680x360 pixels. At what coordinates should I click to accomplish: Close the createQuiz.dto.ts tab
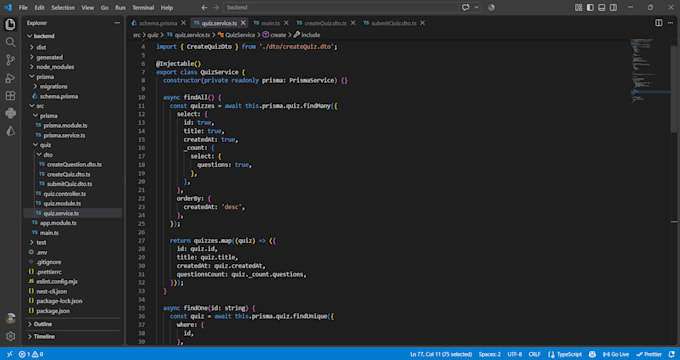tap(353, 23)
